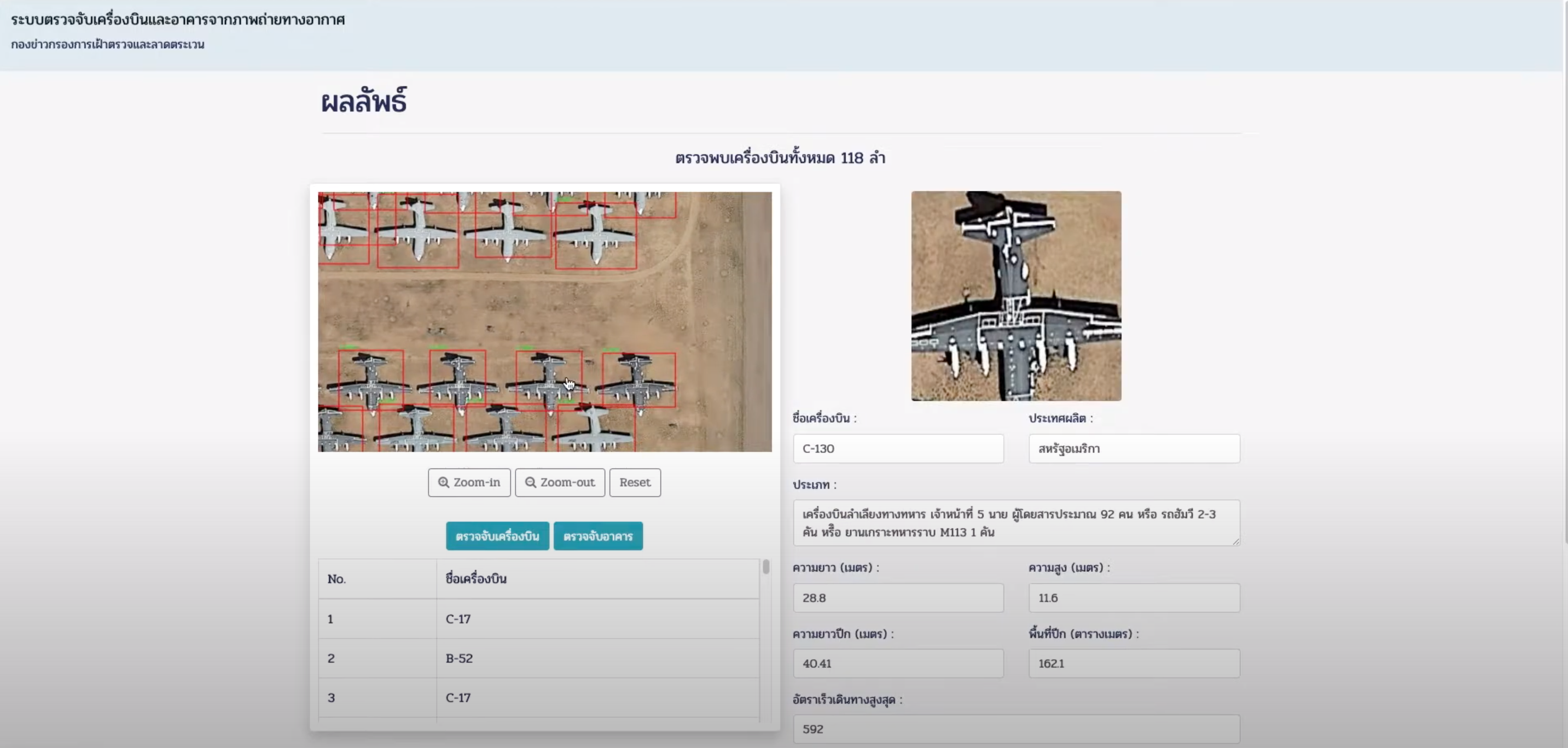Click the Zoom-in button
Viewport: 1568px width, 748px height.
click(469, 482)
